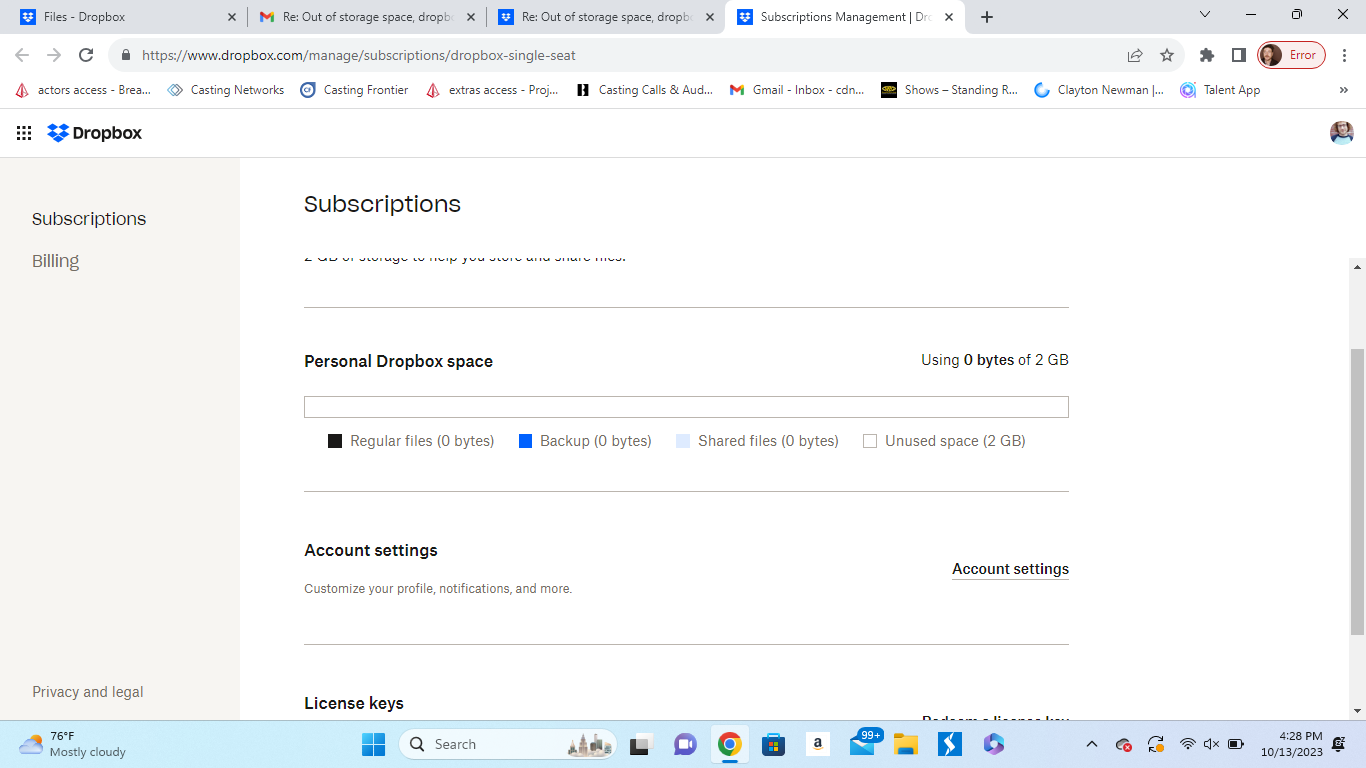Open the Dropbox app grid launcher
The image size is (1366, 768).
coord(24,133)
